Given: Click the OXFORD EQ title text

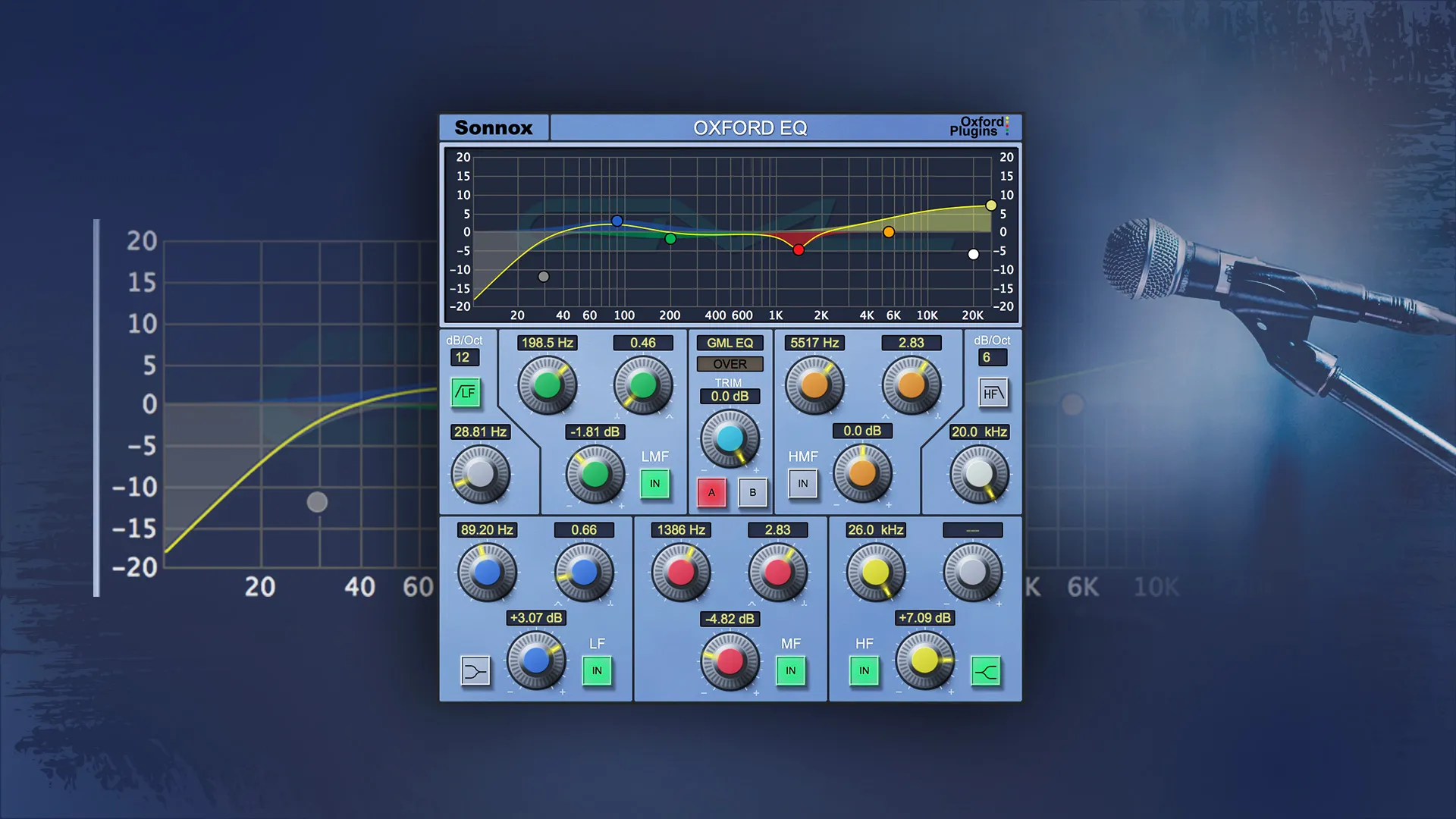Looking at the screenshot, I should tap(751, 128).
